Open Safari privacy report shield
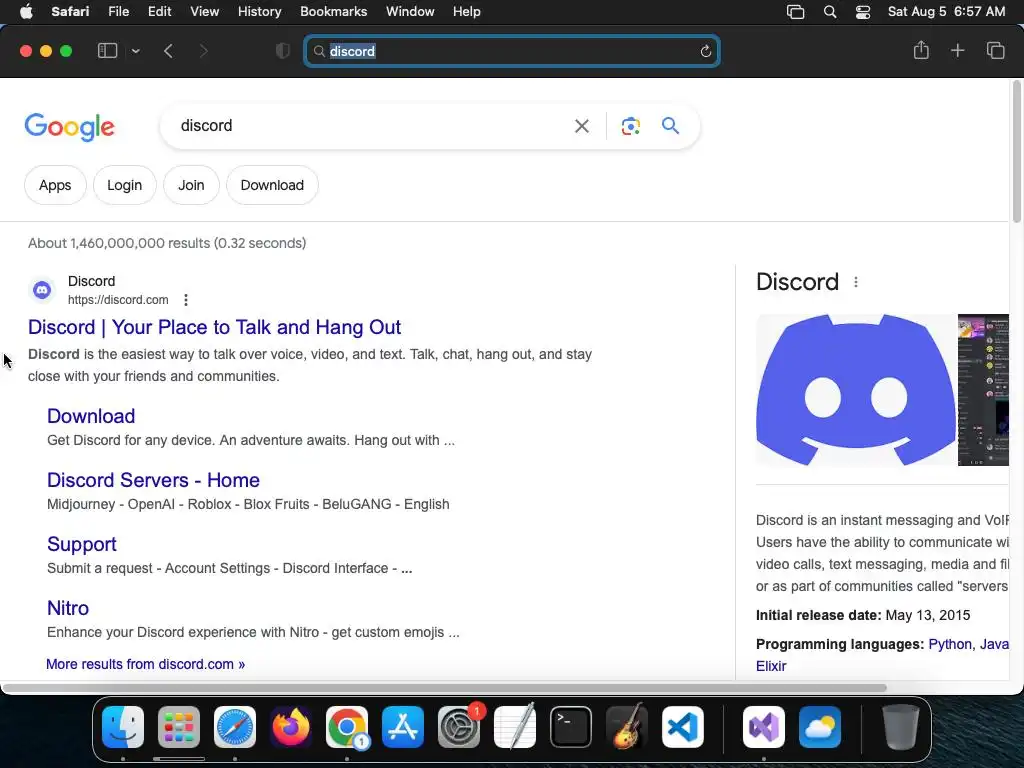Viewport: 1024px width, 768px height. [283, 51]
